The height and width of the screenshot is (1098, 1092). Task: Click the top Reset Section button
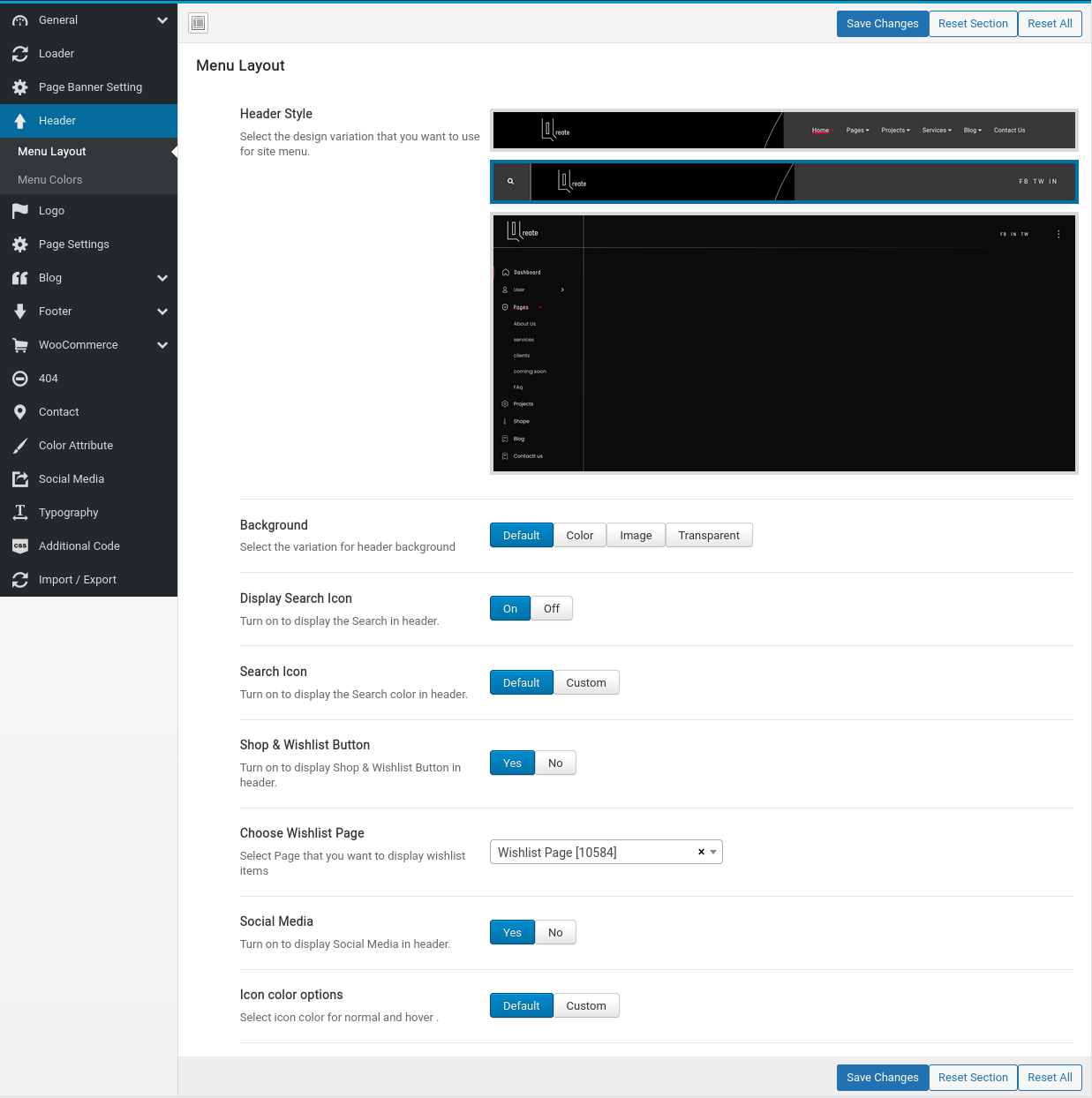[x=973, y=24]
